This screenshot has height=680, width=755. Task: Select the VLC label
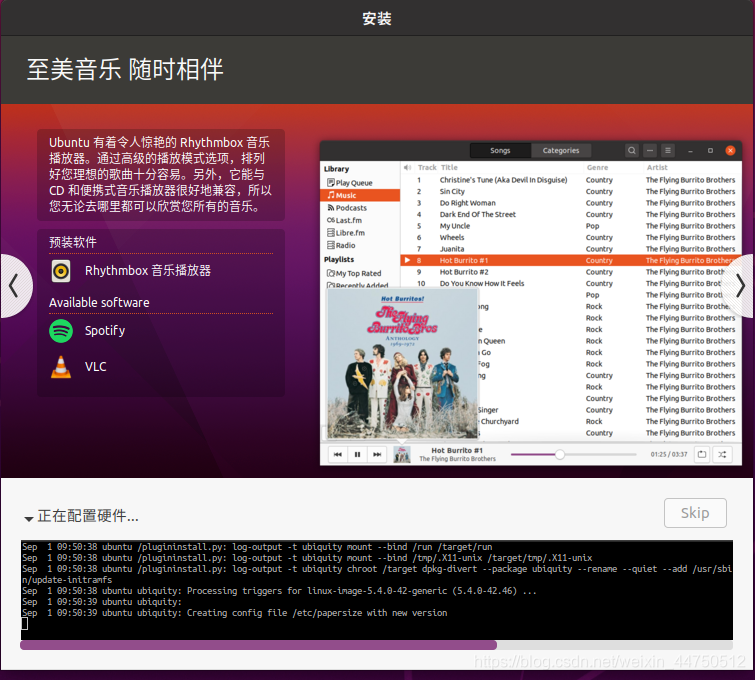95,367
